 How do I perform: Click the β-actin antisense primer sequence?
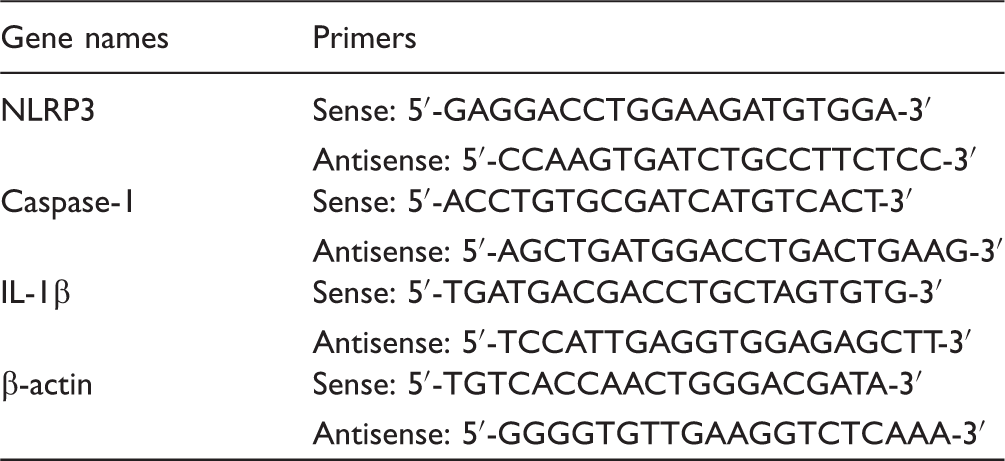[648, 435]
